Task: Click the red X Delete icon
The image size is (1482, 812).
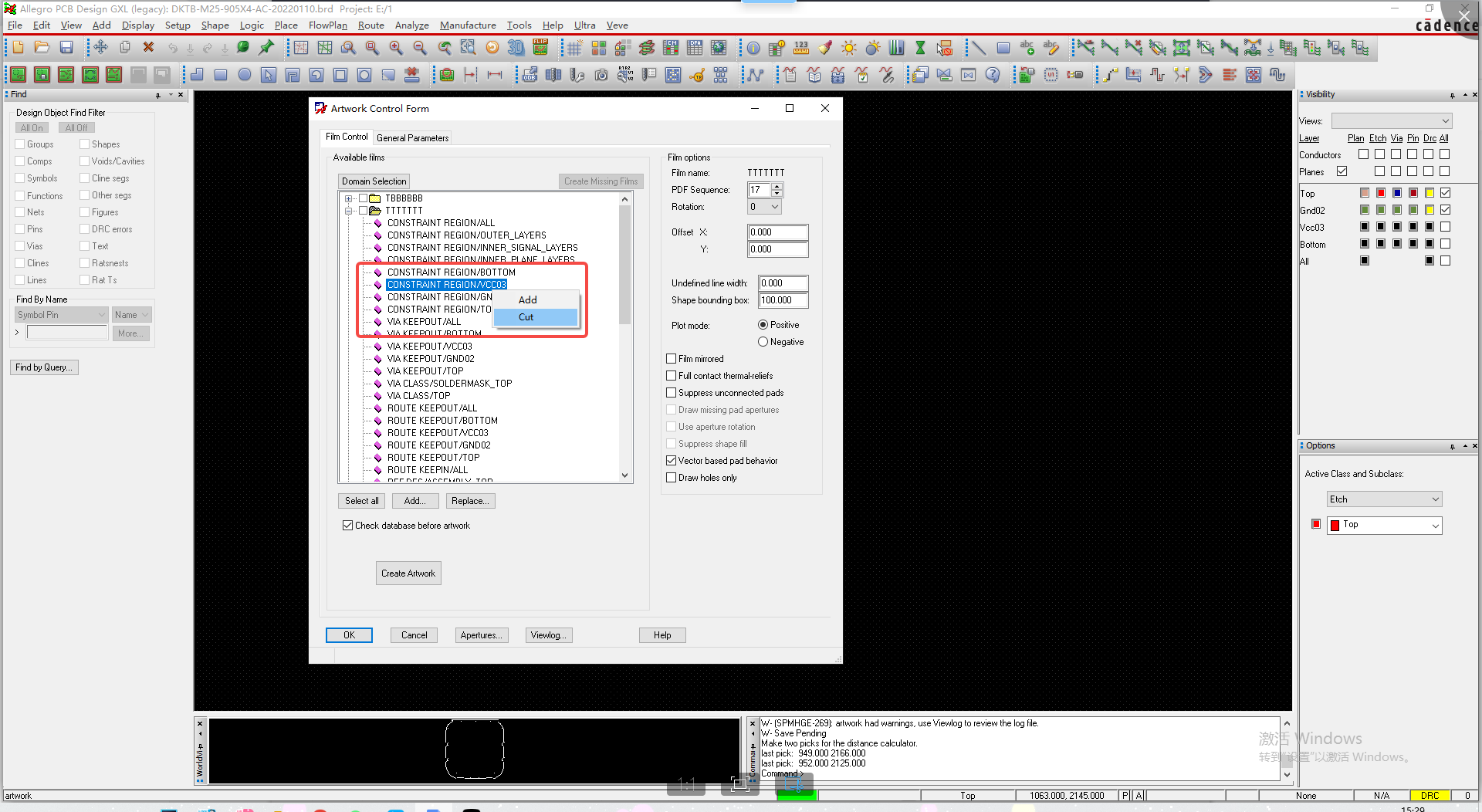Action: pos(149,48)
